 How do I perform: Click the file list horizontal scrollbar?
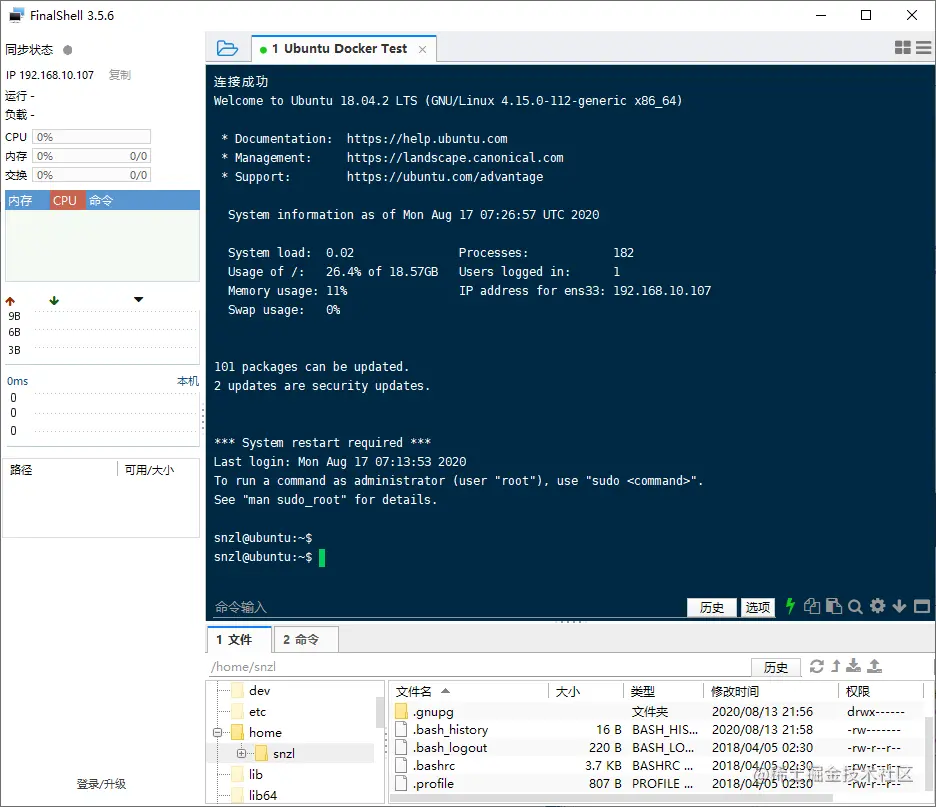coord(612,798)
